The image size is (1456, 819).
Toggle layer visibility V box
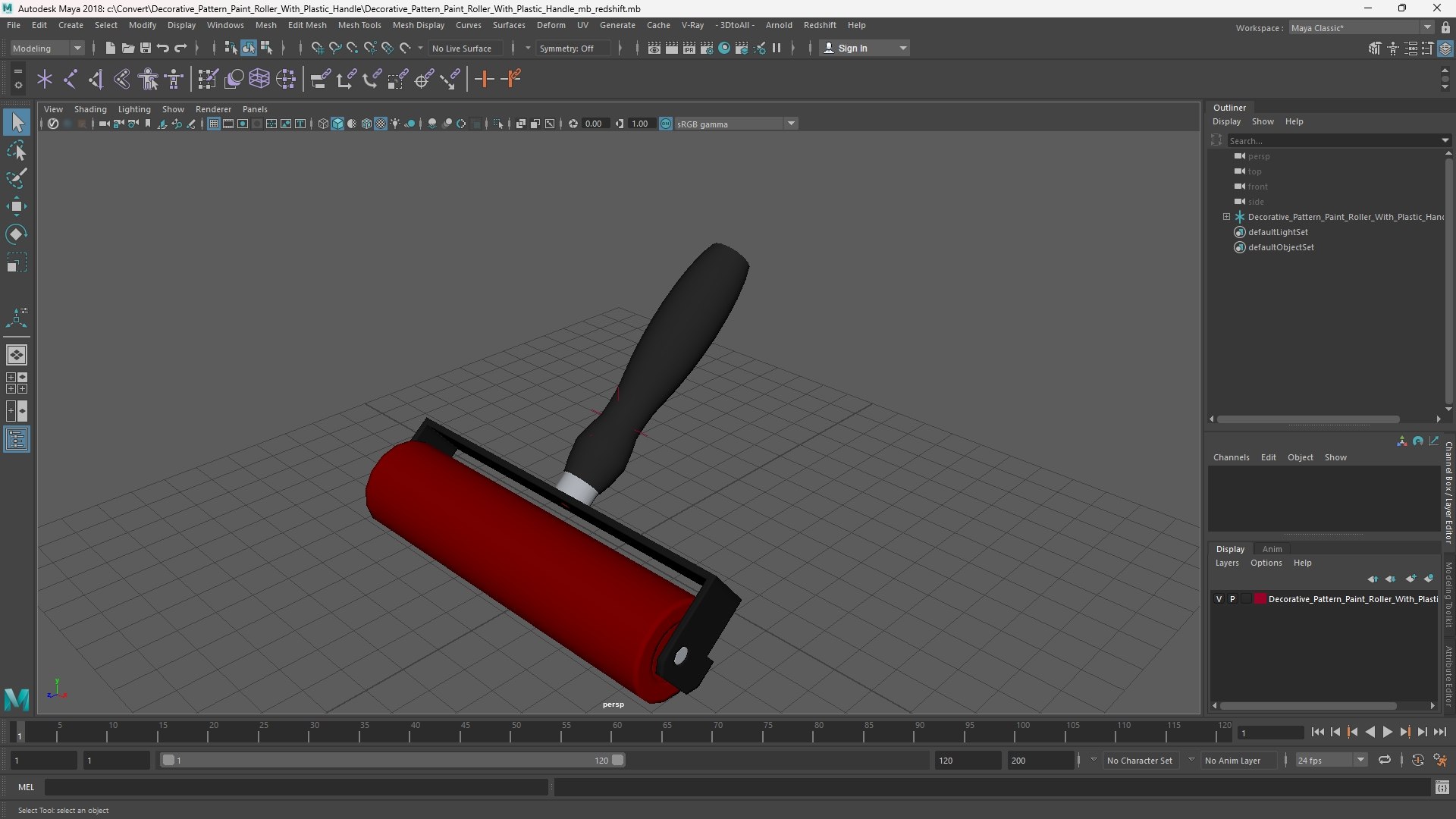click(1219, 599)
